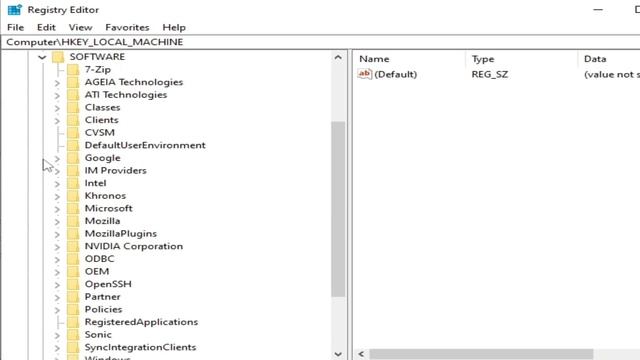The height and width of the screenshot is (360, 640).
Task: Select the (Default) value name
Action: (x=396, y=74)
